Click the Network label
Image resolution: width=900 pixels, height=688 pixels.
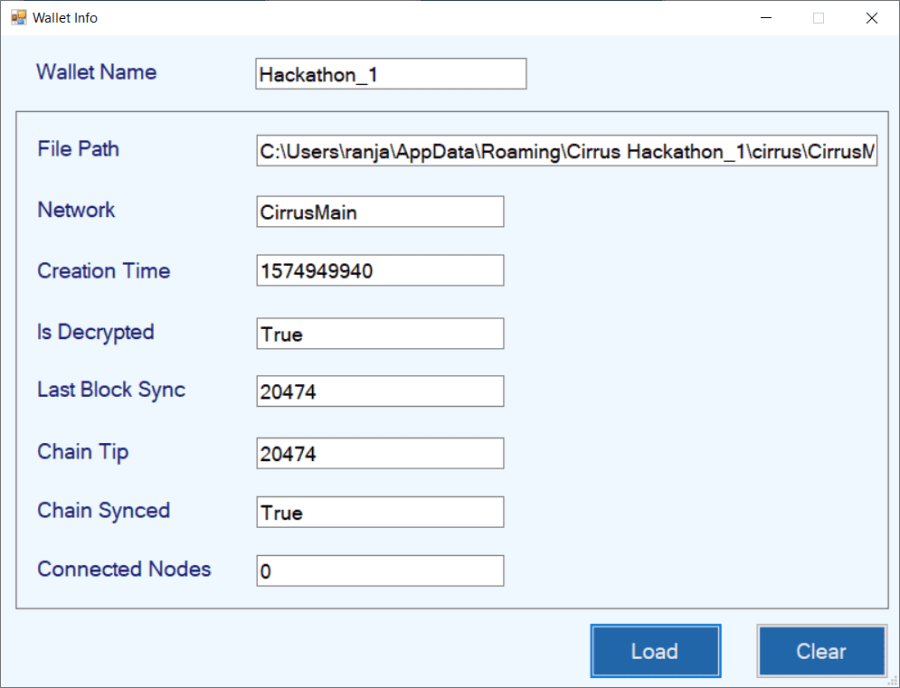tap(76, 211)
